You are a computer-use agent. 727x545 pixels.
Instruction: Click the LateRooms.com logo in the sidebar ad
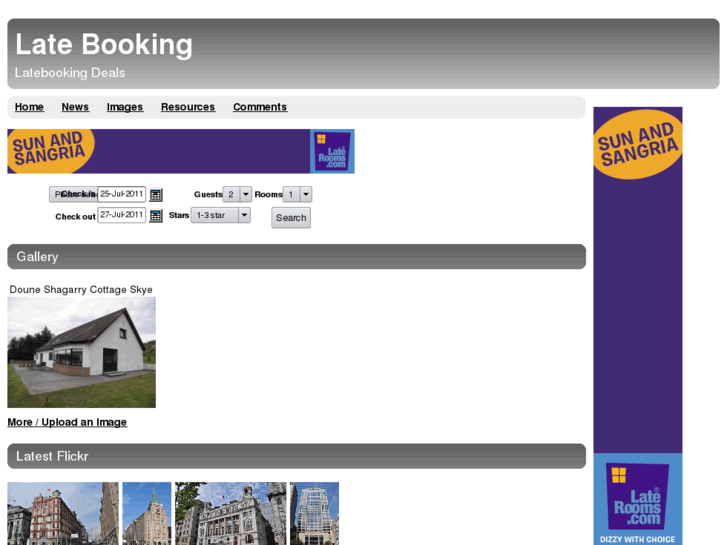(638, 496)
